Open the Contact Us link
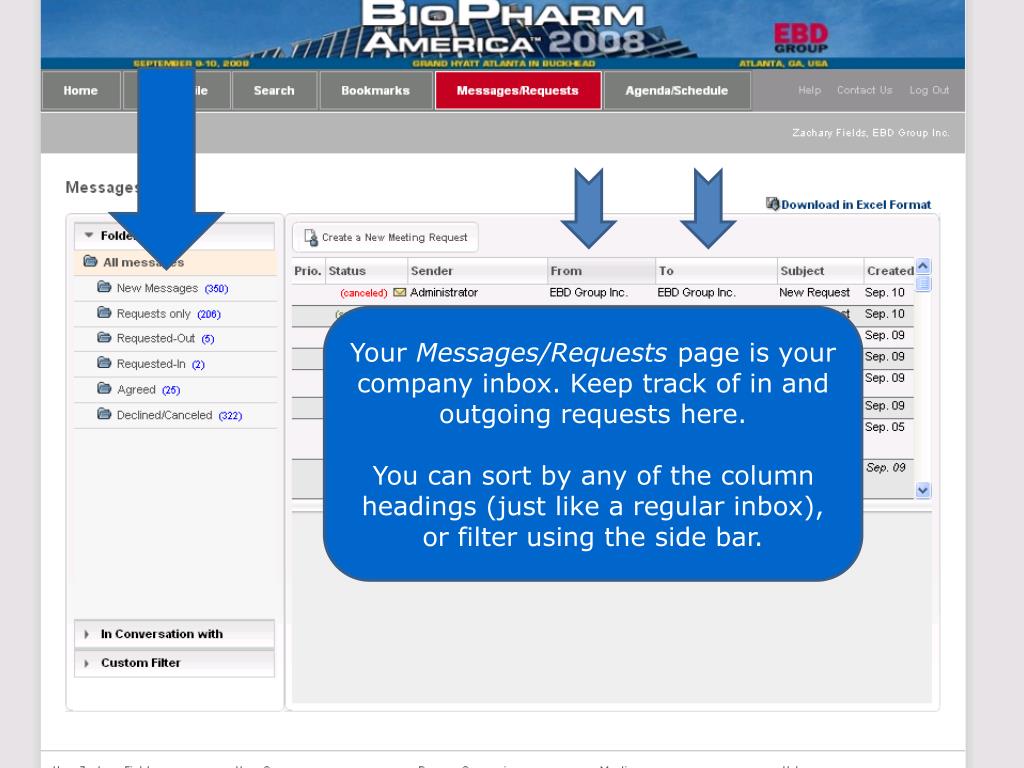This screenshot has height=768, width=1024. click(x=865, y=90)
